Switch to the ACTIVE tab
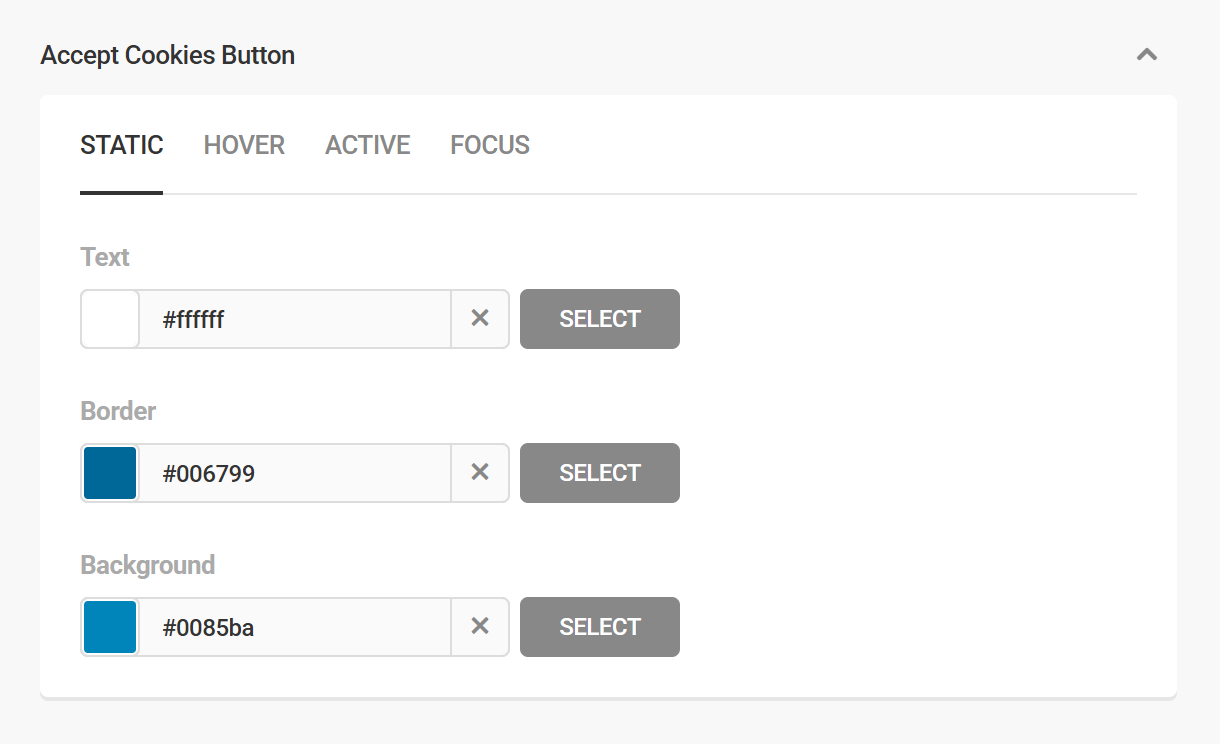This screenshot has width=1220, height=744. [x=367, y=144]
